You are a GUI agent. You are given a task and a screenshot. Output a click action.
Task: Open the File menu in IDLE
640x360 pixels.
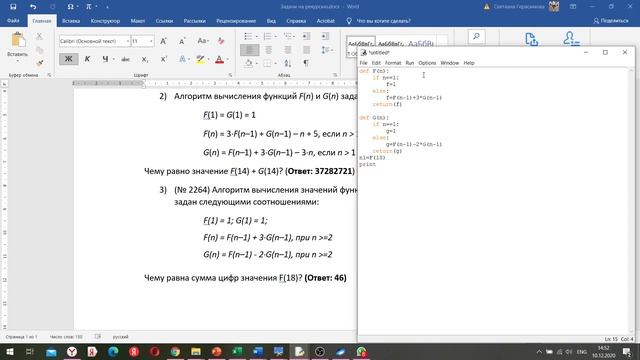tap(363, 63)
